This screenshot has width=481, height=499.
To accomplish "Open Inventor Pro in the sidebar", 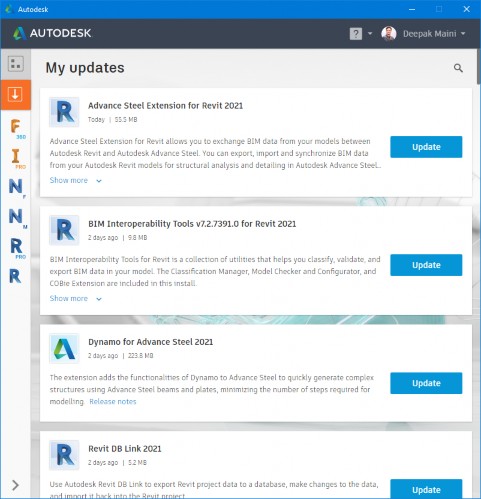I will click(17, 159).
